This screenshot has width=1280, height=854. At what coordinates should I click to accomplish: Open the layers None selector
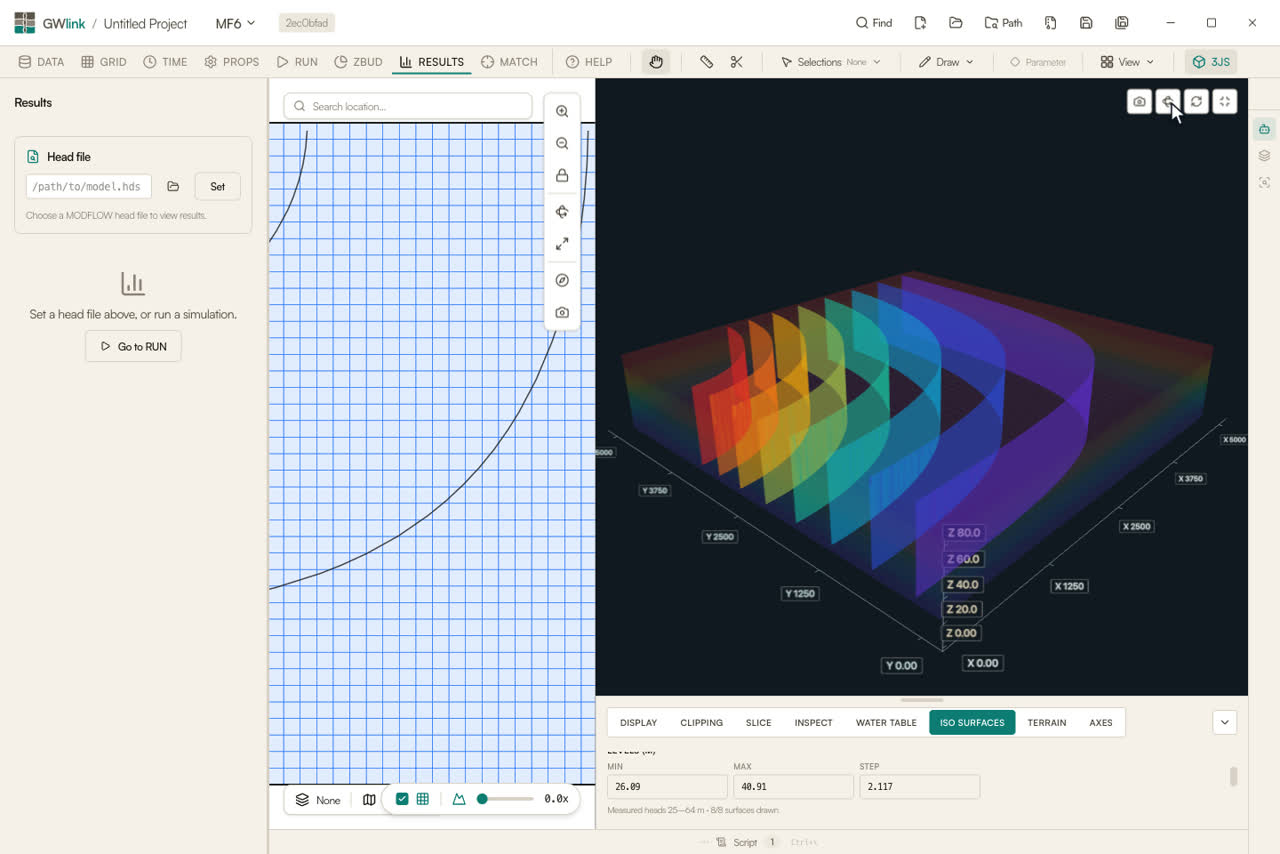318,800
